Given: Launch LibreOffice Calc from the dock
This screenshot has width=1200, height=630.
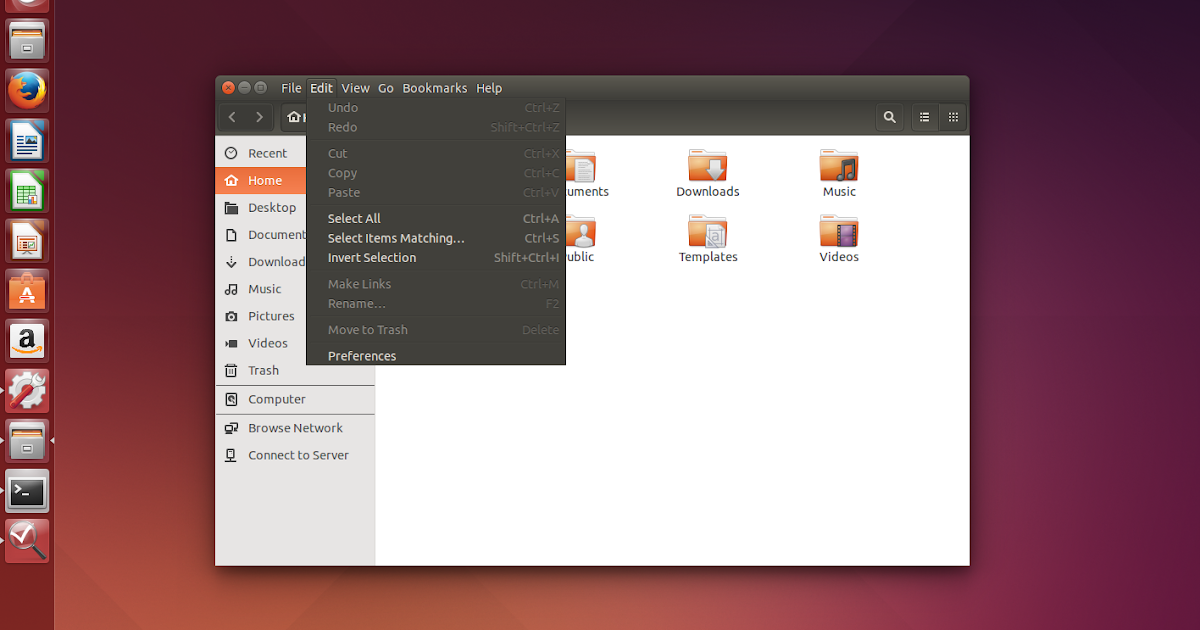Looking at the screenshot, I should pyautogui.click(x=25, y=190).
